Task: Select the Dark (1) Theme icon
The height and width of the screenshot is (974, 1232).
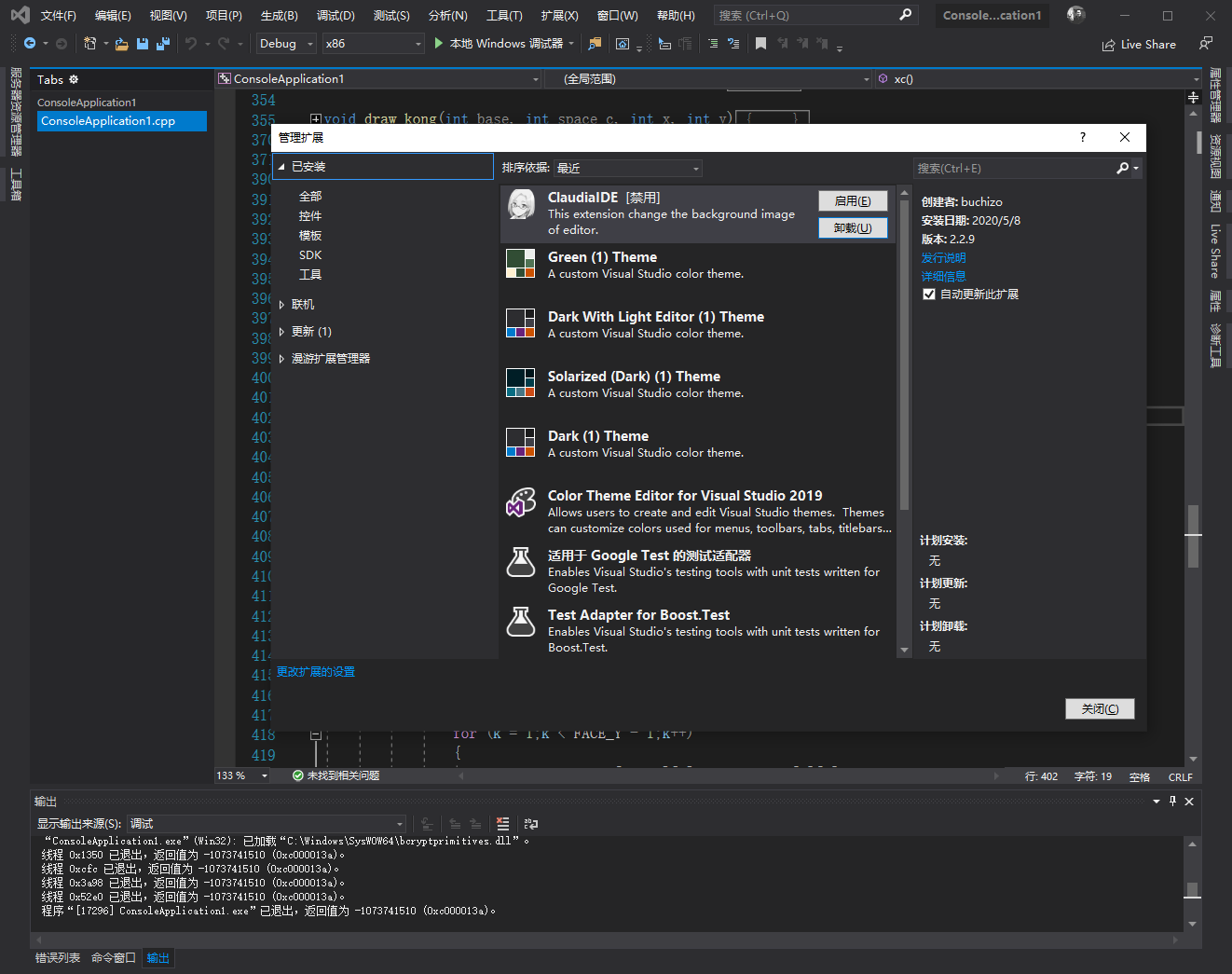Action: pos(521,443)
